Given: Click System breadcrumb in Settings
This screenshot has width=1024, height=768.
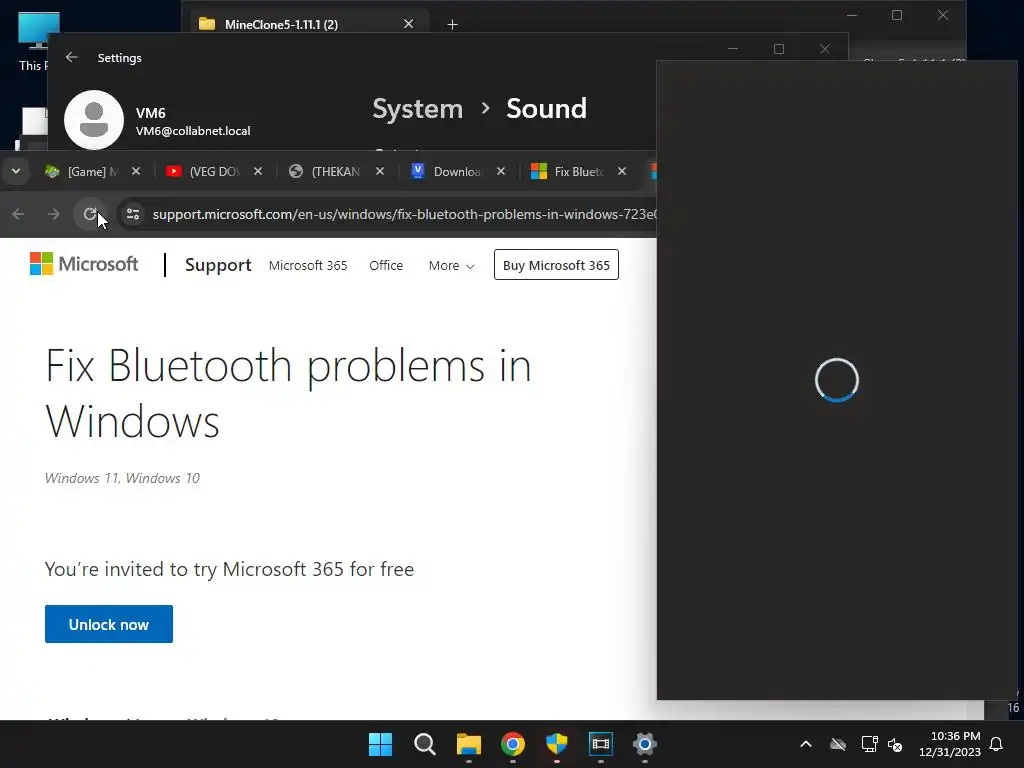Looking at the screenshot, I should point(417,108).
